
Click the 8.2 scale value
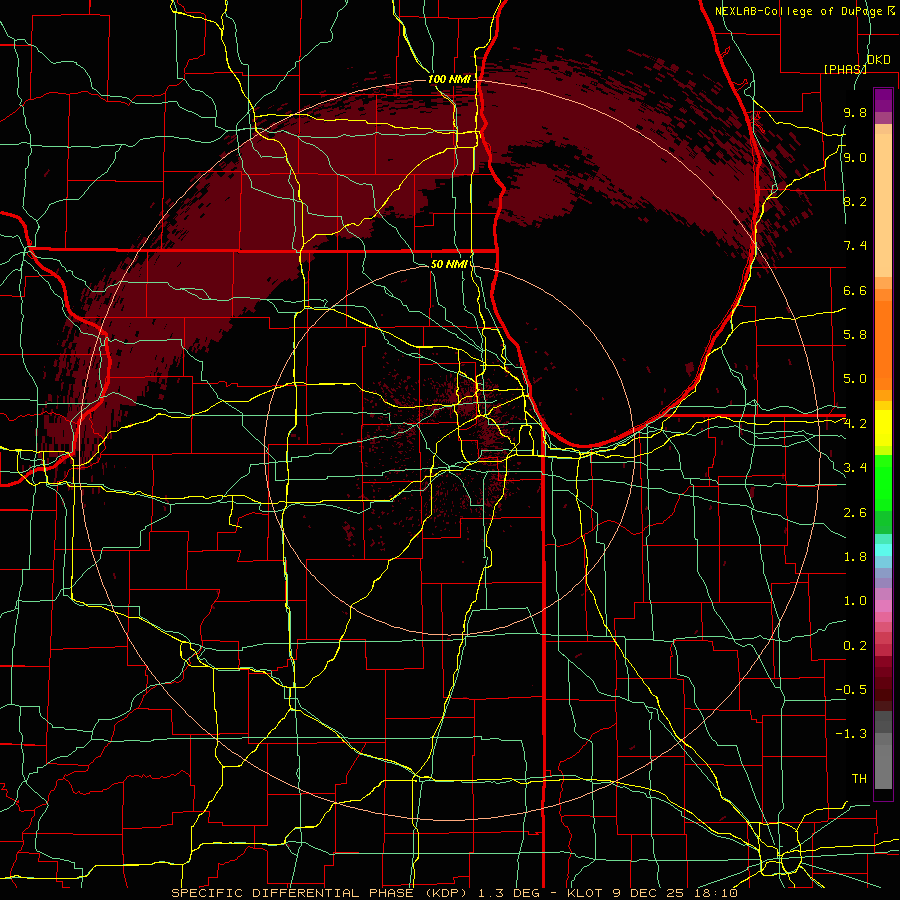855,201
